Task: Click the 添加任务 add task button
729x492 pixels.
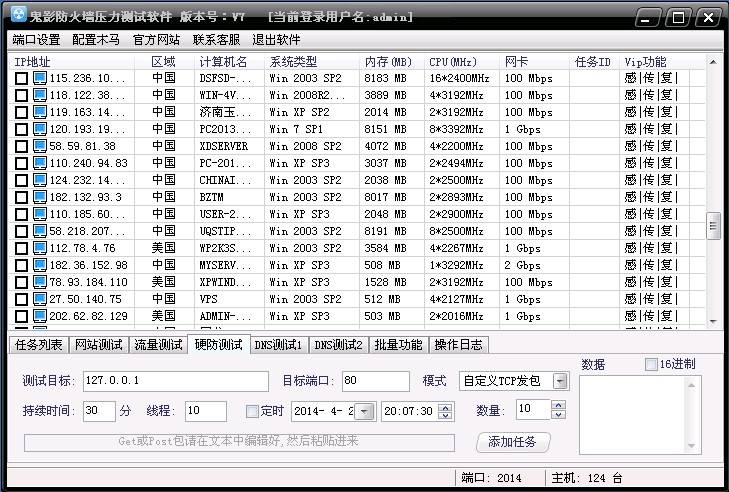Action: [512, 442]
